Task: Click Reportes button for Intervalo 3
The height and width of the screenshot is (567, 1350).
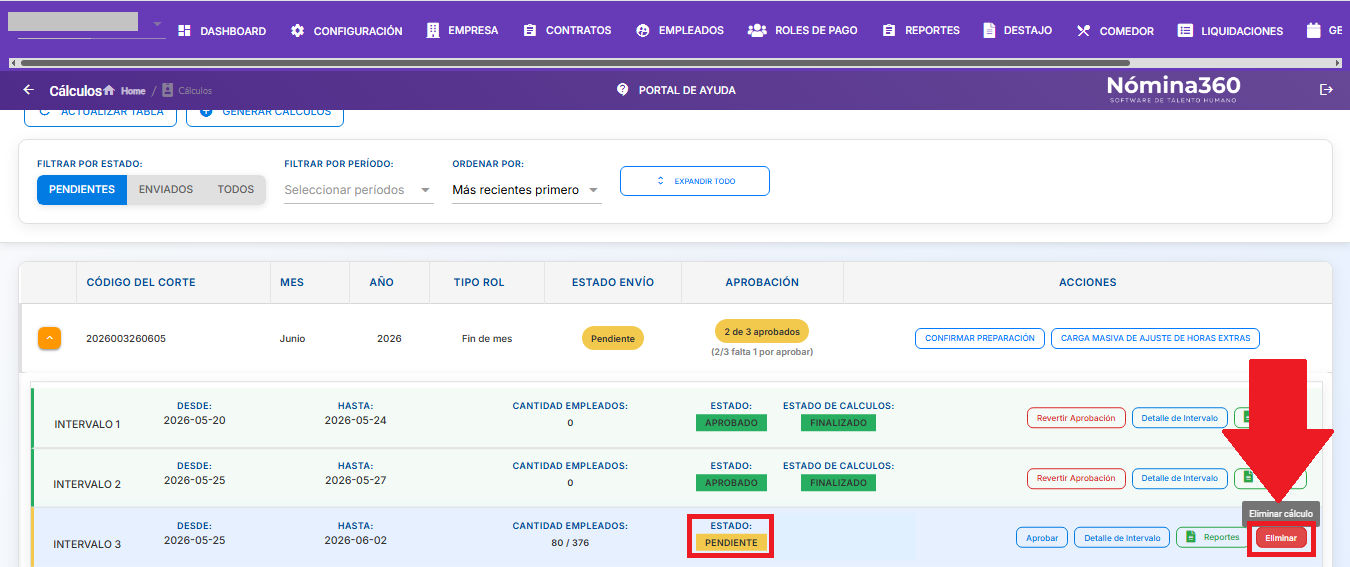Action: 1212,537
